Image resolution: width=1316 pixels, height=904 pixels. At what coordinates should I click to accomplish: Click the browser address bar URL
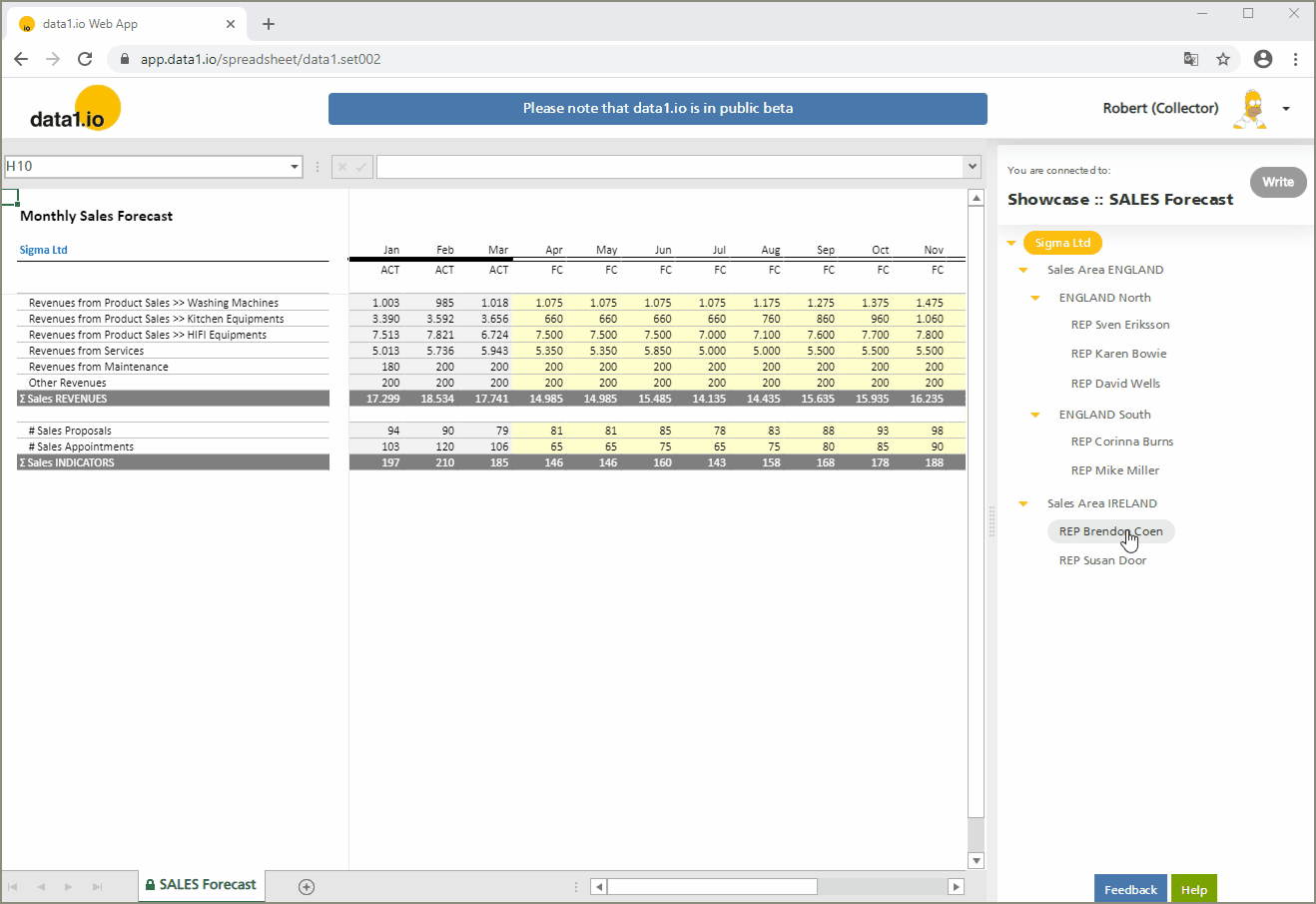[x=261, y=59]
